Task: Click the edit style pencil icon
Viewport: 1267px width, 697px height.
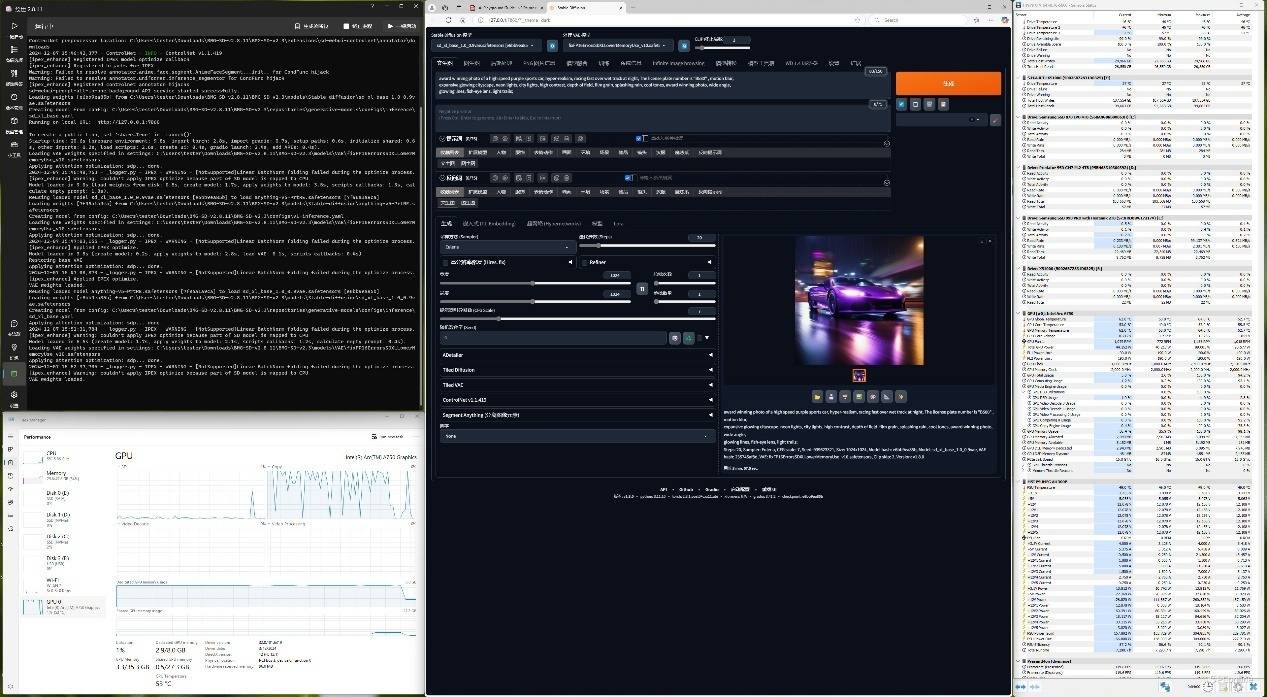Action: coord(995,120)
